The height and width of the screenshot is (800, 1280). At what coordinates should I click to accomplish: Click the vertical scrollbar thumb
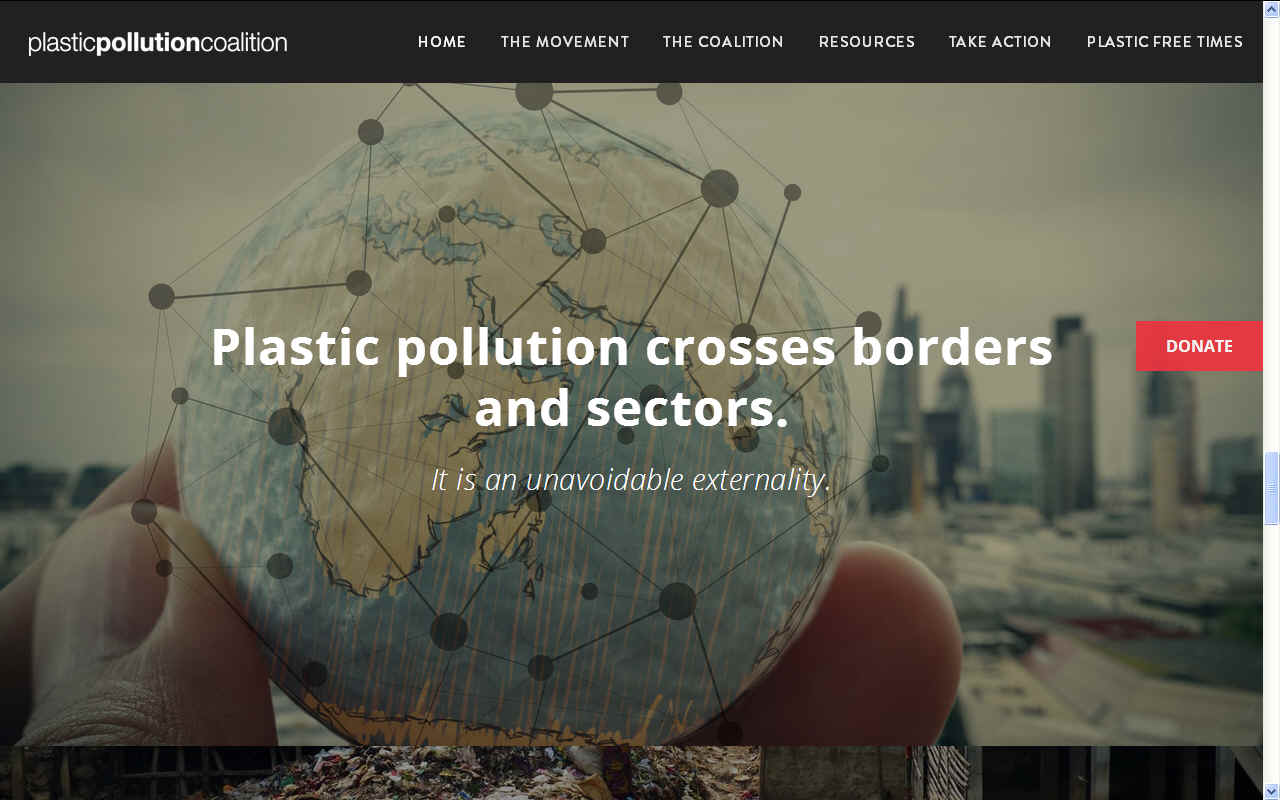pos(1271,488)
